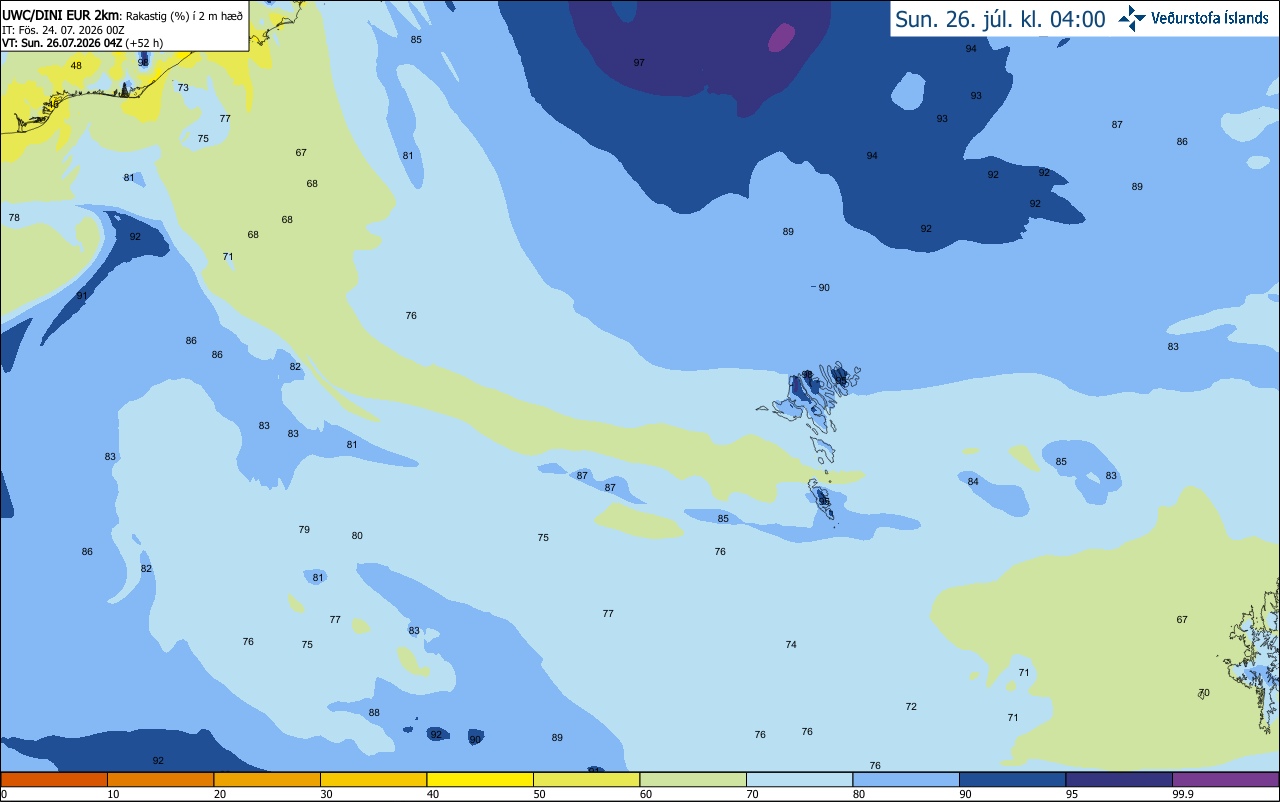The width and height of the screenshot is (1280, 802).
Task: Select the dark navy 95 legend swatch
Action: pyautogui.click(x=1119, y=779)
